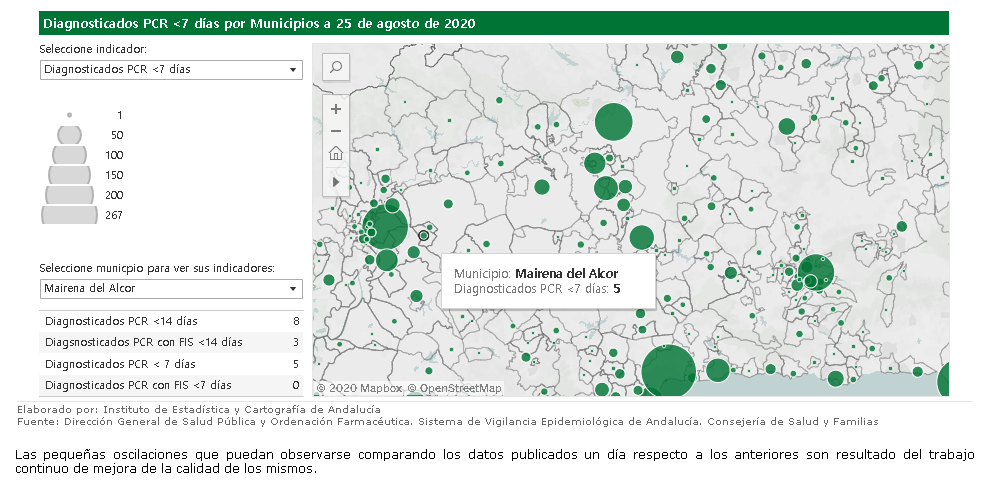Click dropdown arrow of the indicator combo box
The height and width of the screenshot is (487, 985).
coord(293,70)
